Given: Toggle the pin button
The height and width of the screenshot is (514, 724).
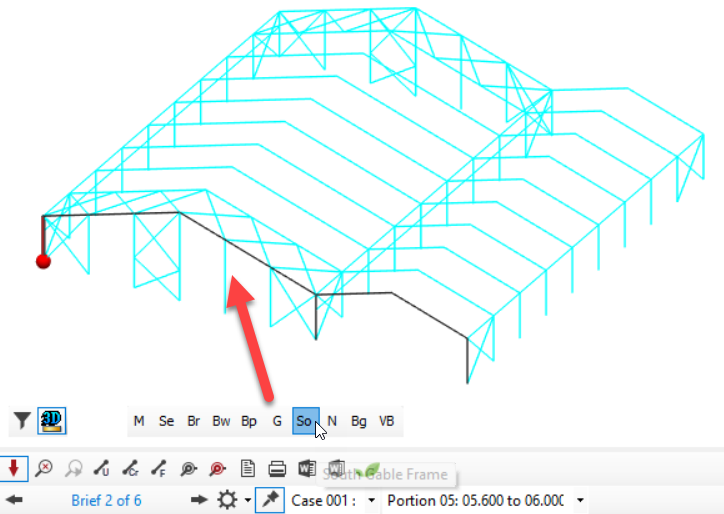Looking at the screenshot, I should [x=270, y=500].
